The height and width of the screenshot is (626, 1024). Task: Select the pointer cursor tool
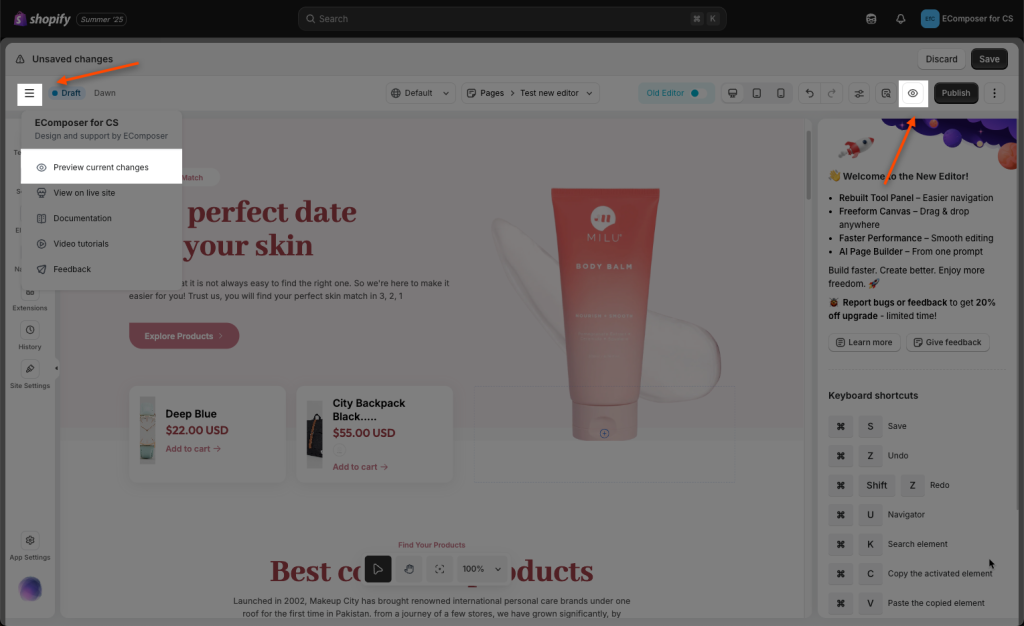378,569
